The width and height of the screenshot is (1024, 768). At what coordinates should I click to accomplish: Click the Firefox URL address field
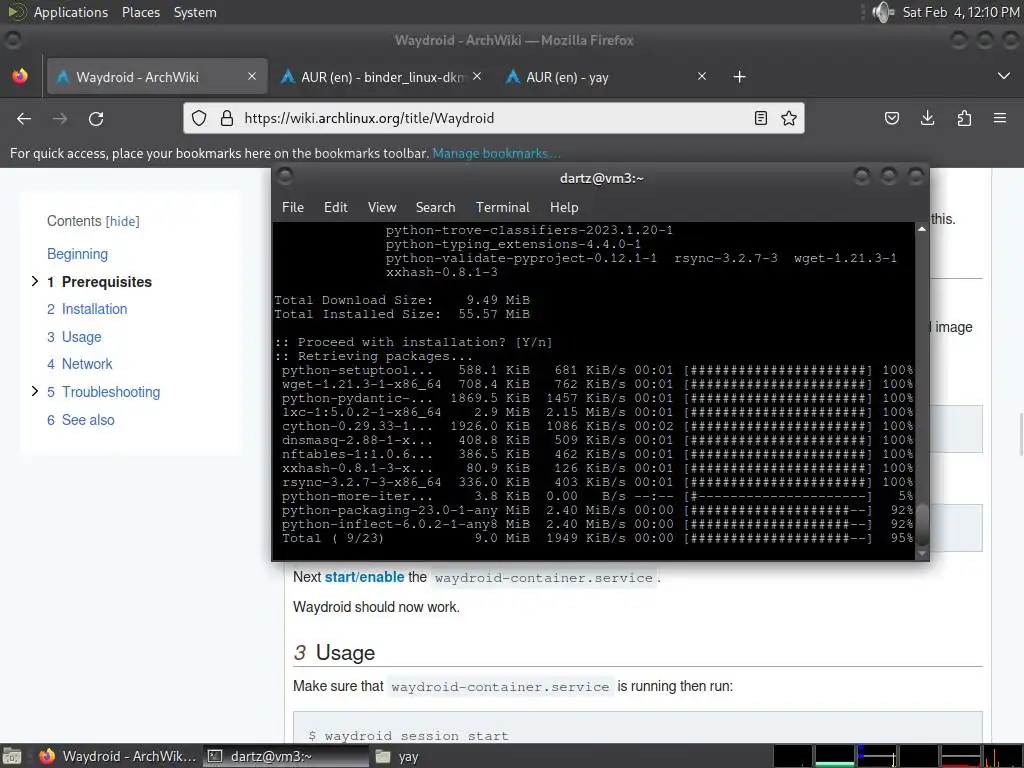click(x=494, y=118)
